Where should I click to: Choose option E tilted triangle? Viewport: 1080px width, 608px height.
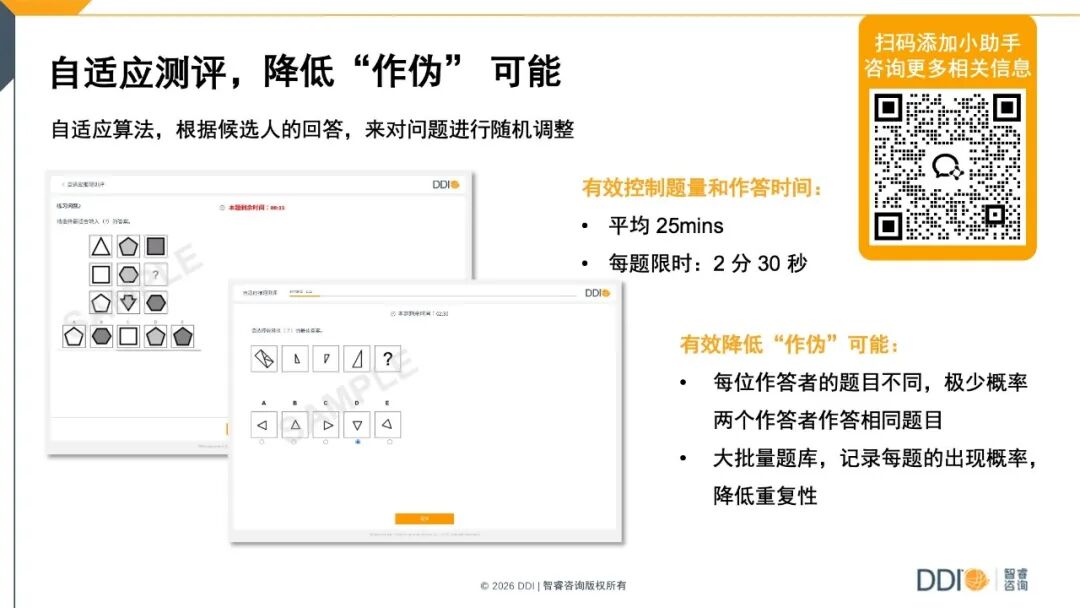388,425
